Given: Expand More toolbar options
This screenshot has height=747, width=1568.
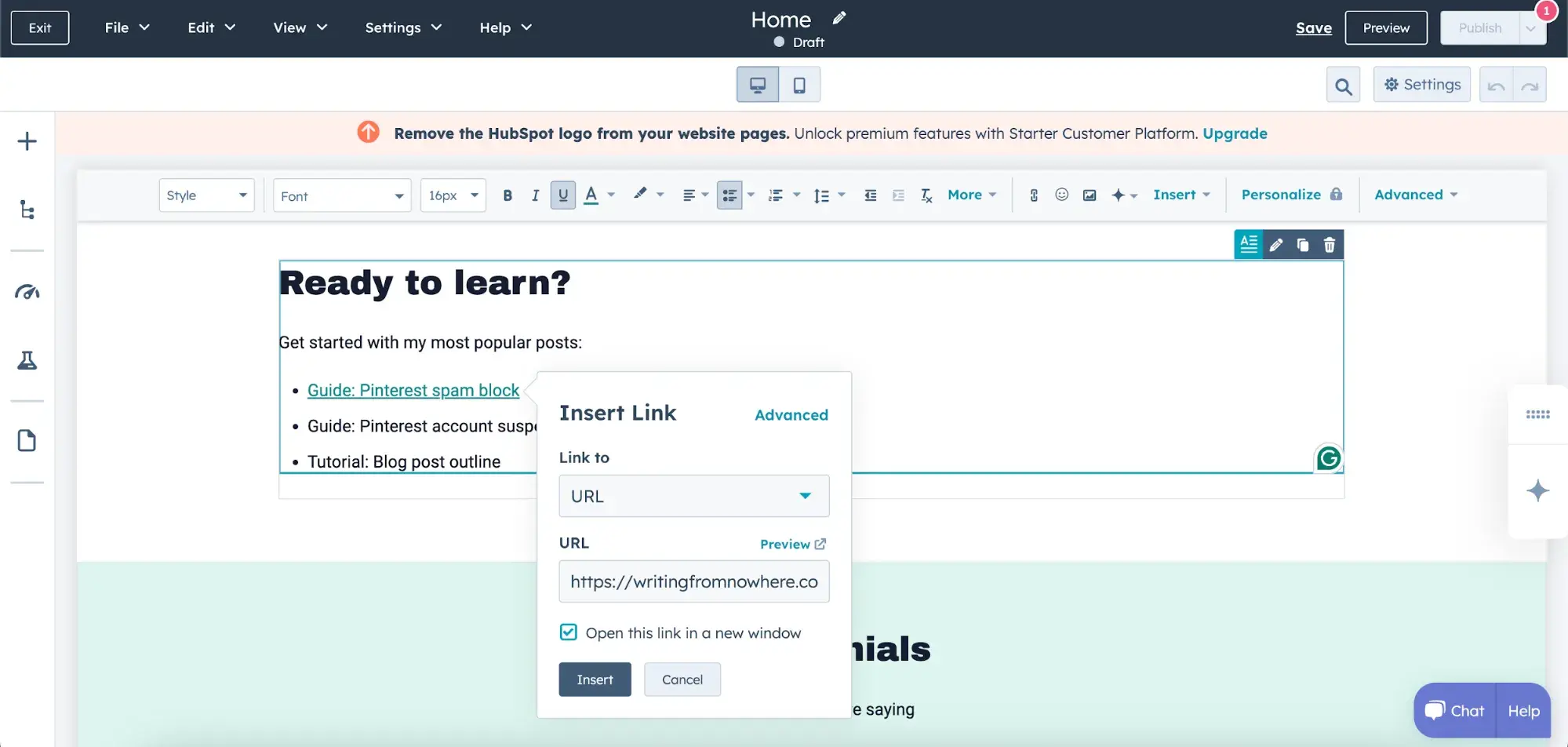Looking at the screenshot, I should pos(972,195).
